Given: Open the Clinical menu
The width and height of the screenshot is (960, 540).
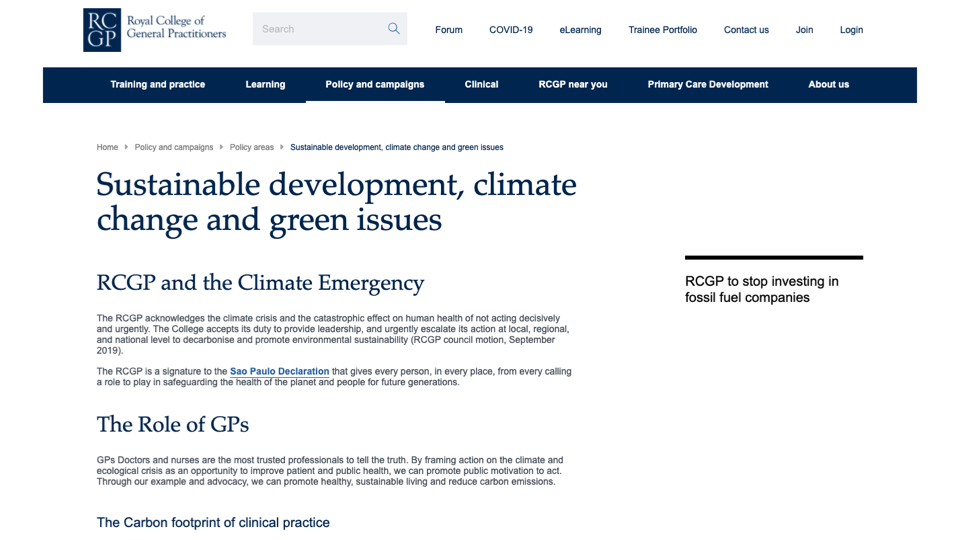Looking at the screenshot, I should (481, 84).
